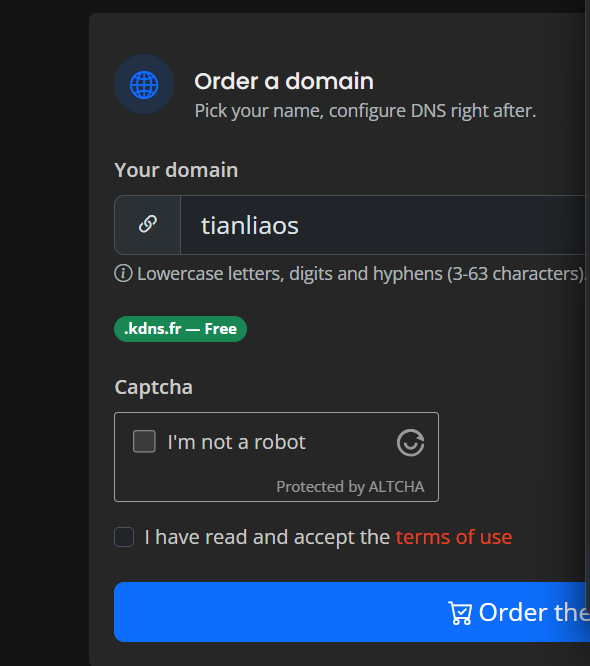Click the shopping cart icon on Order button

[x=460, y=613]
